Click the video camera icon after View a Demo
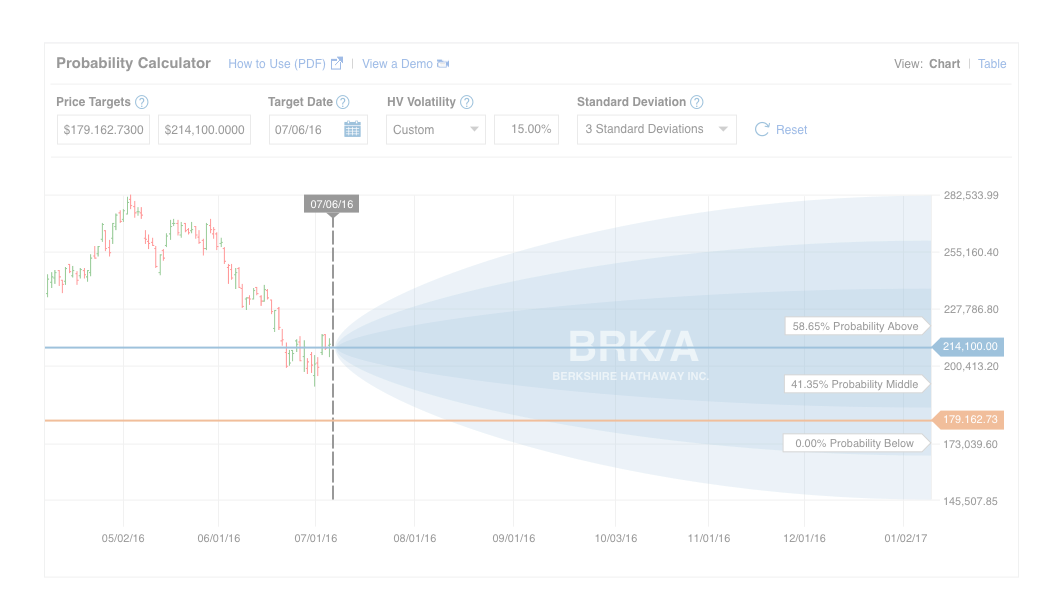The image size is (1040, 613). (x=443, y=64)
